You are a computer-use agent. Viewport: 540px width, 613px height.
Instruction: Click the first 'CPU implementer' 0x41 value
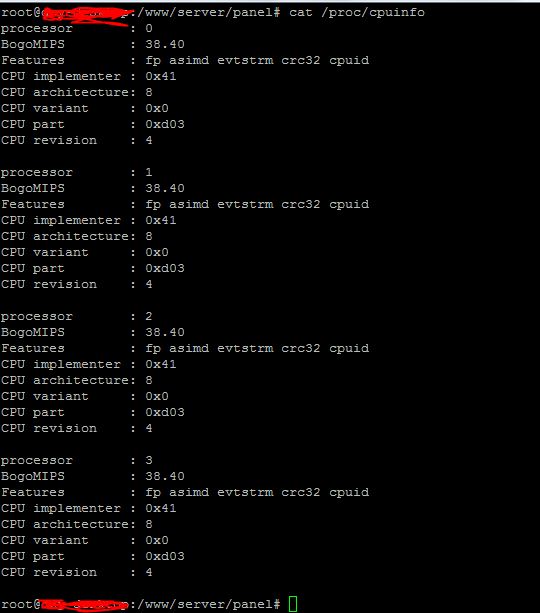[161, 76]
